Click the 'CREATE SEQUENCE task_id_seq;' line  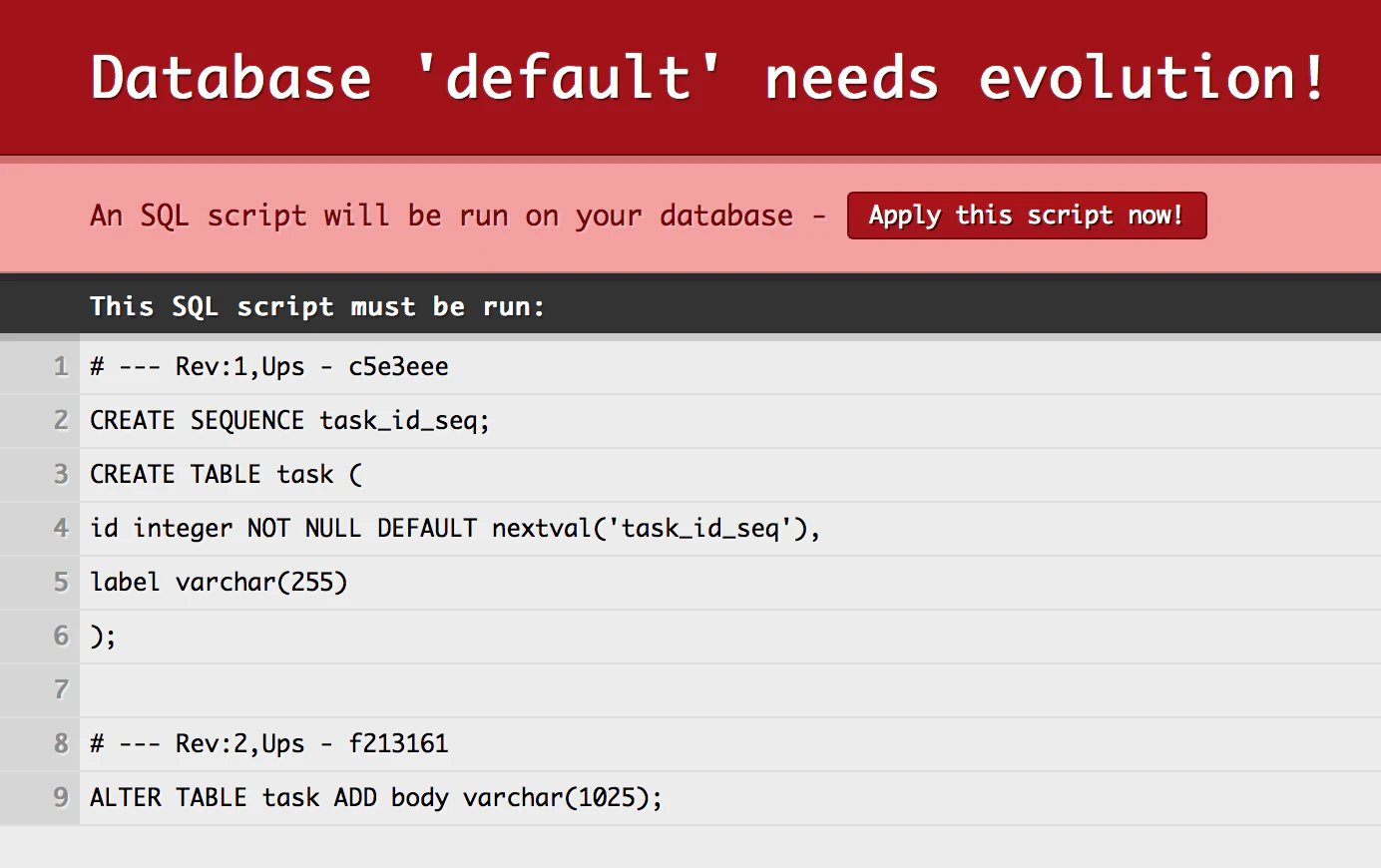click(289, 421)
